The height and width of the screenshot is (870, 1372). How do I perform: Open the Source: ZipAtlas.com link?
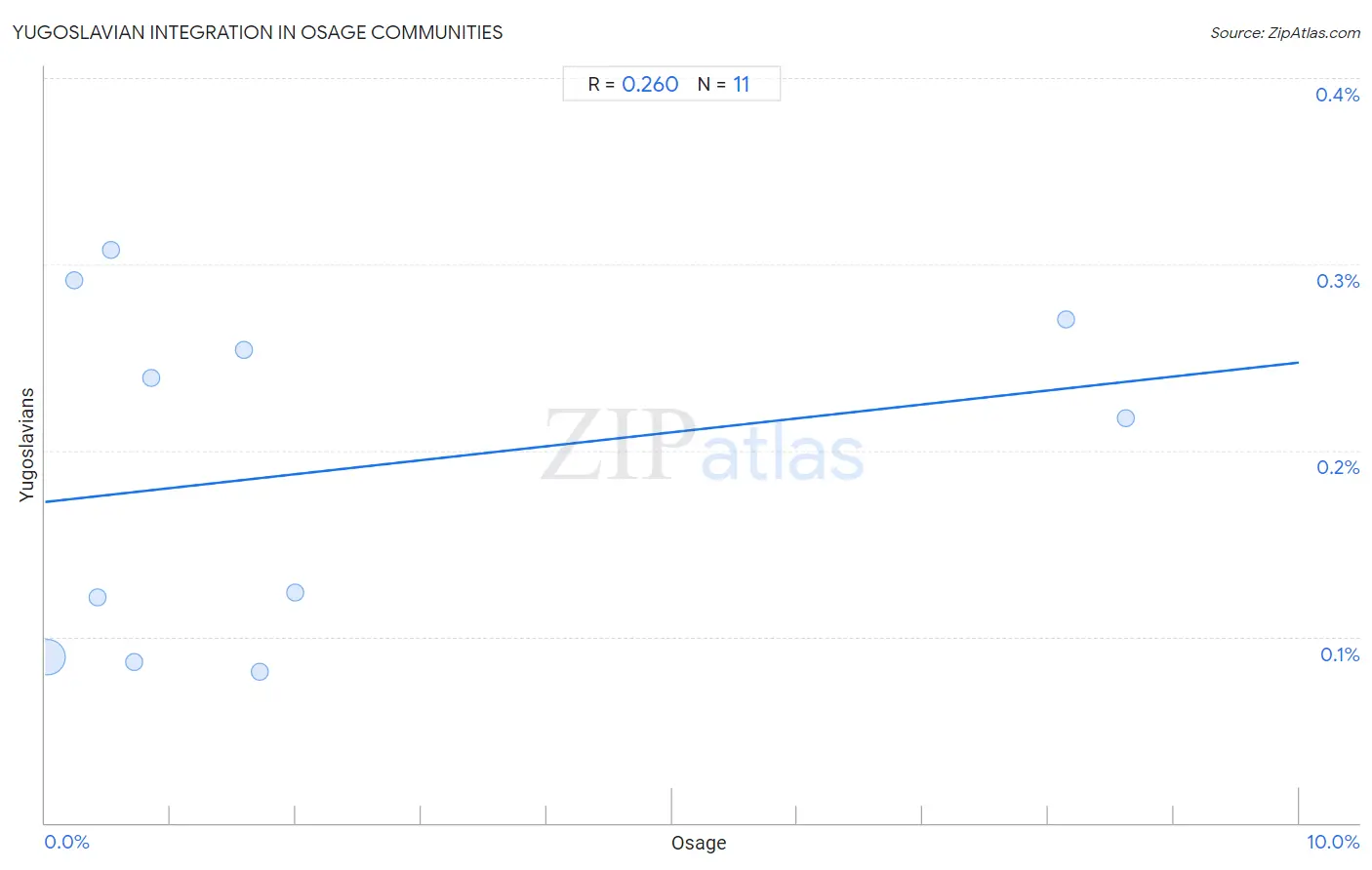tap(1285, 33)
